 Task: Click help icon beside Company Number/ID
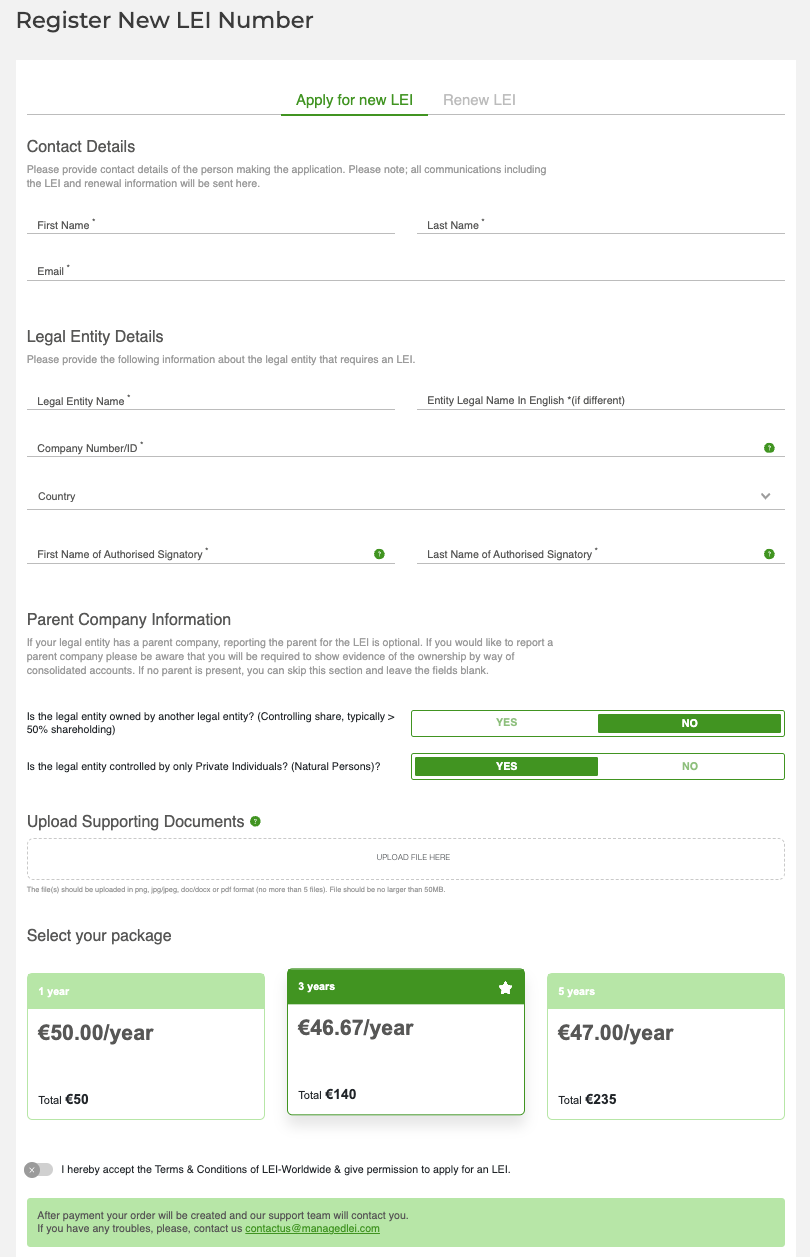769,448
